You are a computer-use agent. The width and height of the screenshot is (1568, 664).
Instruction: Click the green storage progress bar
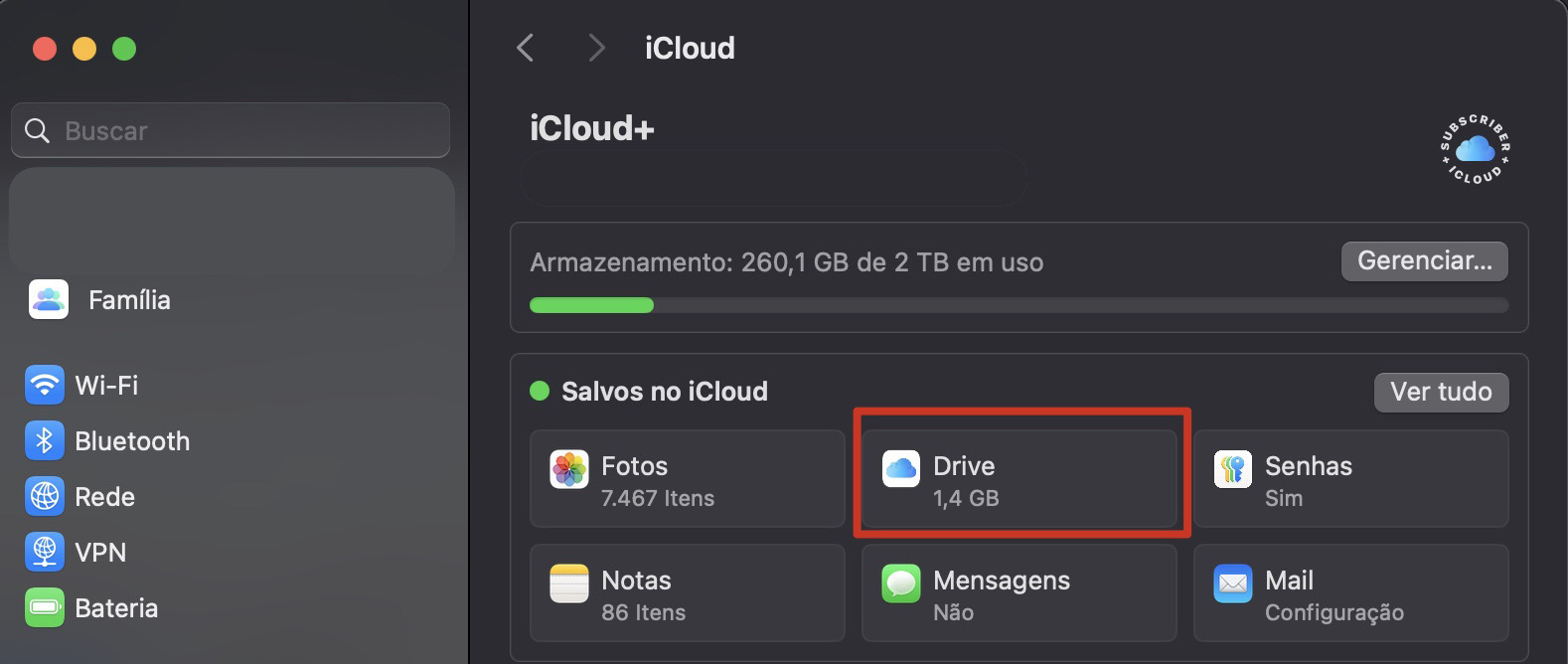tap(591, 305)
